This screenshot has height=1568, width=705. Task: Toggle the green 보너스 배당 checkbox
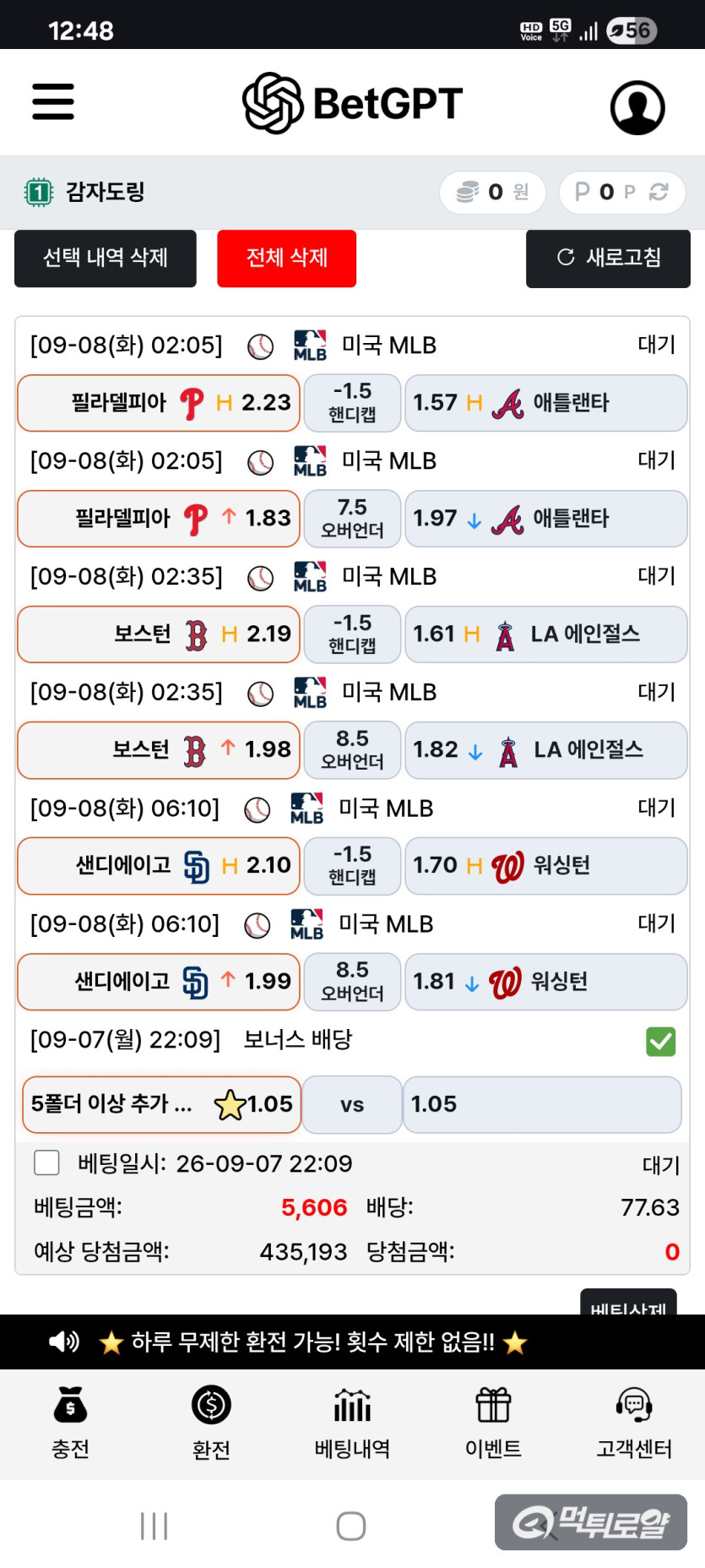[661, 1041]
